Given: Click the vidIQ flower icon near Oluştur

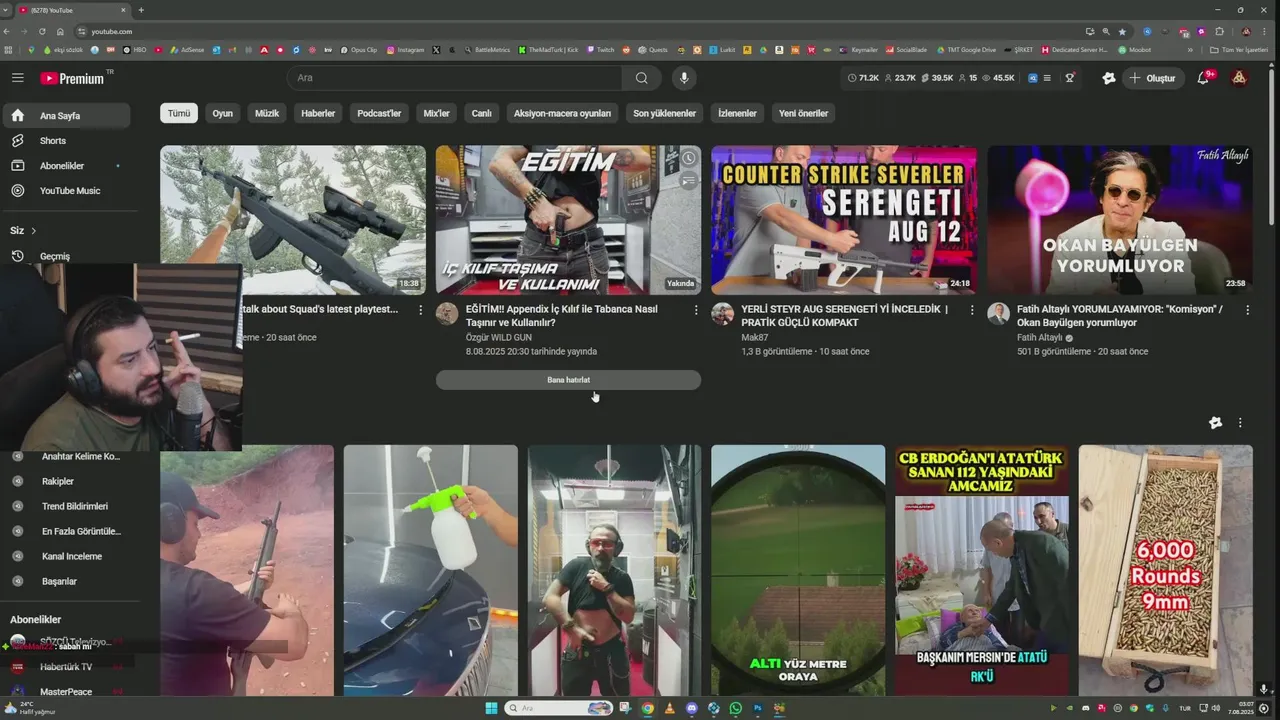Looking at the screenshot, I should pyautogui.click(x=1108, y=78).
